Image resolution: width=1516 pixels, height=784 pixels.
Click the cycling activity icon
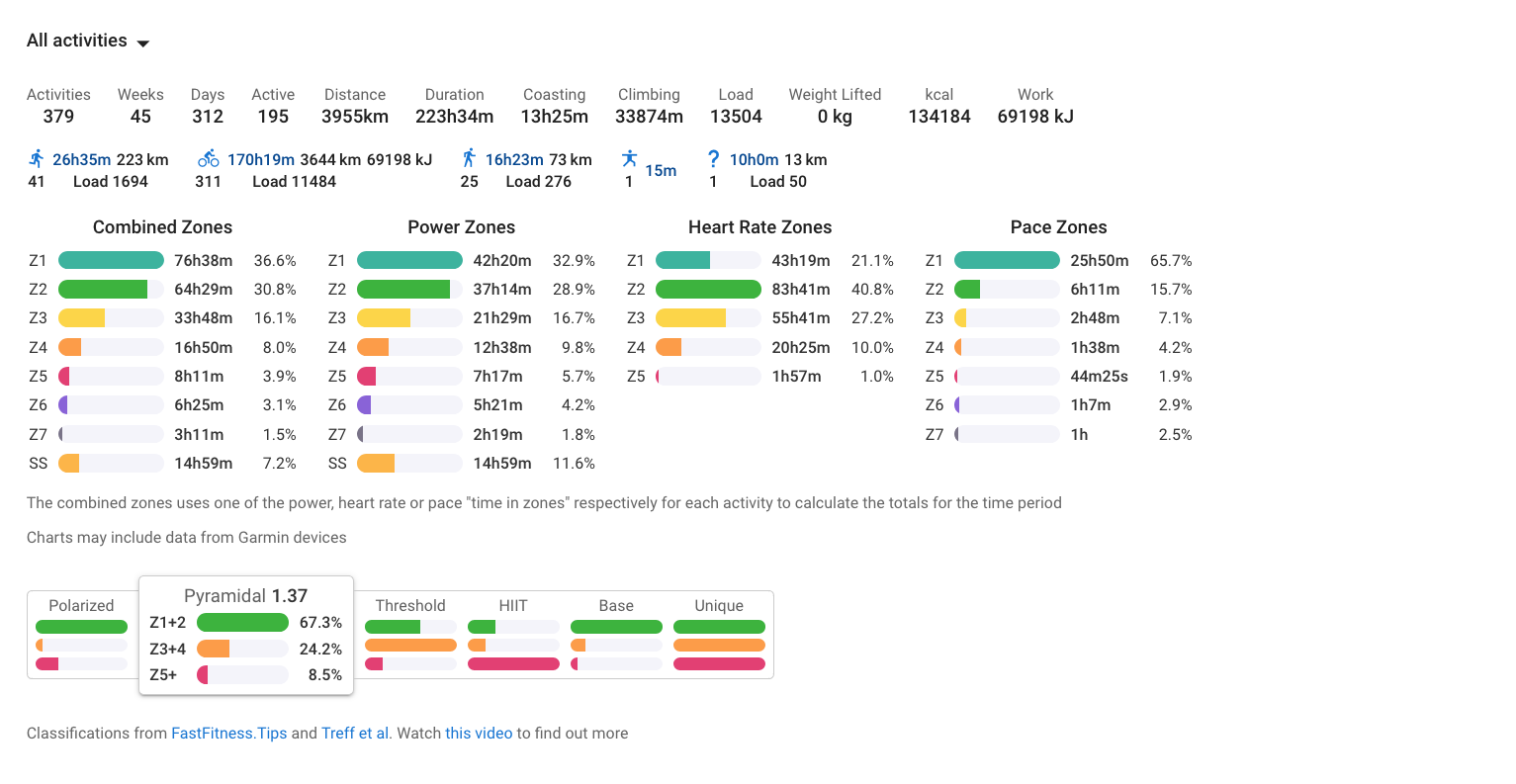tap(208, 158)
